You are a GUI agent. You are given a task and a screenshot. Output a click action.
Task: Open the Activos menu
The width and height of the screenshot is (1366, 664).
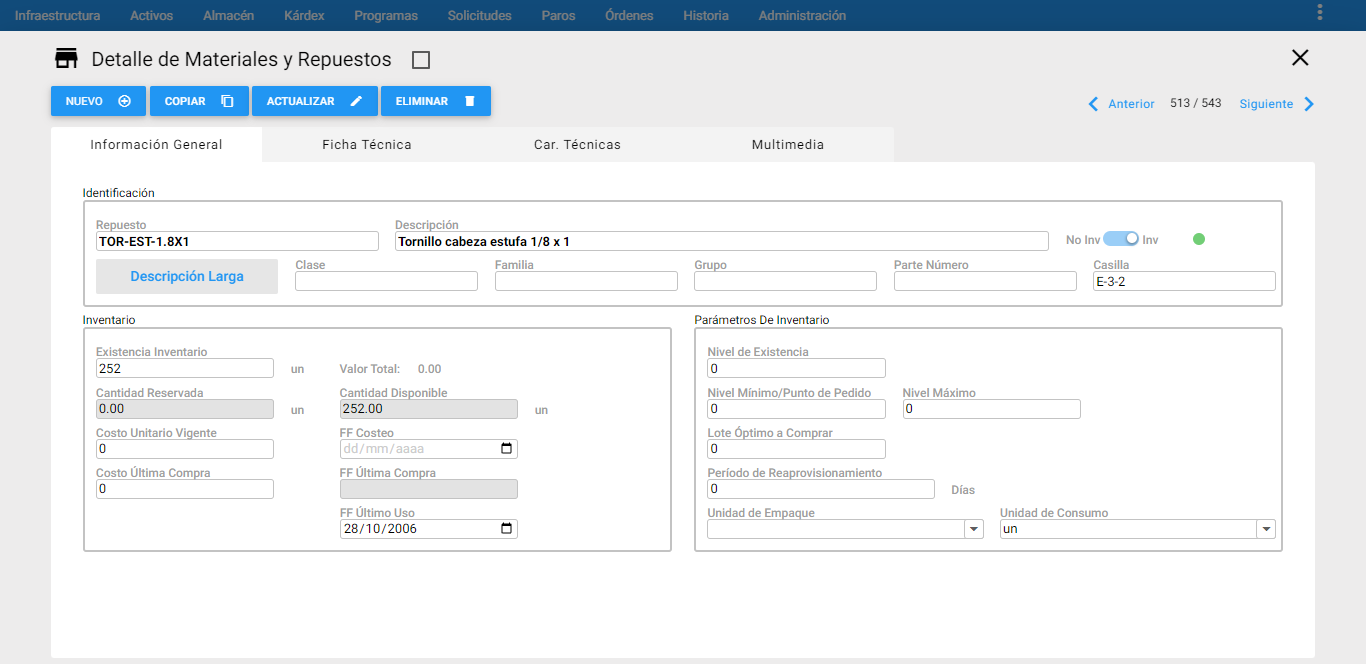point(151,15)
